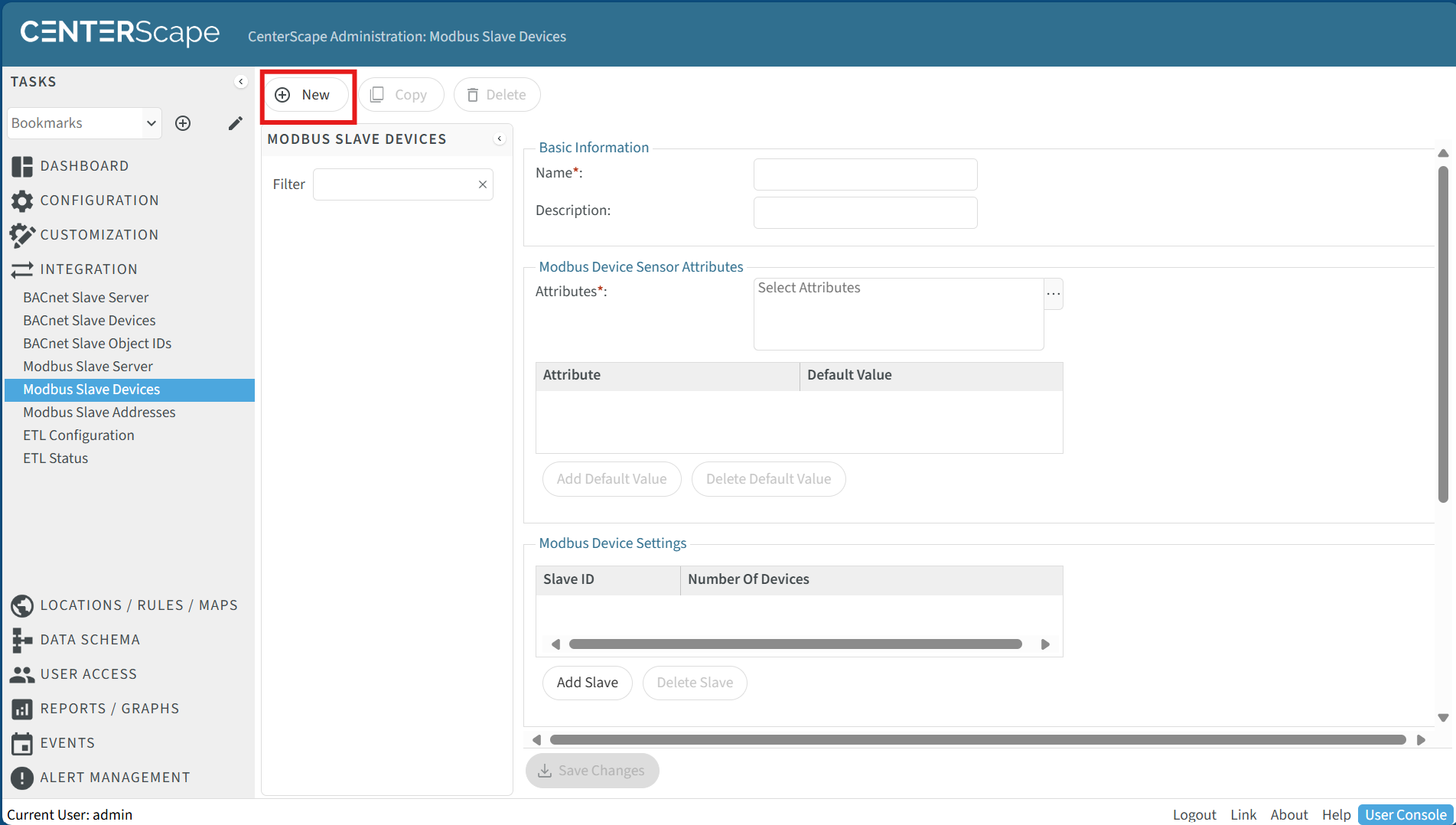Collapse the Modbus Slave Devices list panel
The image size is (1456, 825).
coord(500,139)
